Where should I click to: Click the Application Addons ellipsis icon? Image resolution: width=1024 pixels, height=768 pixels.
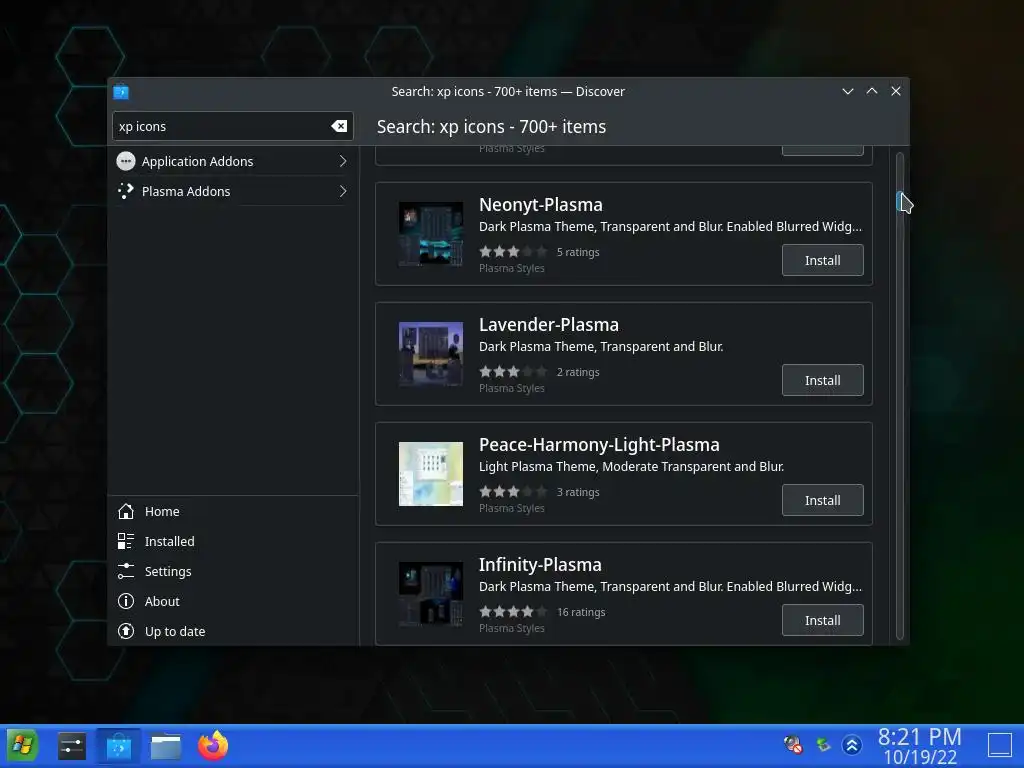tap(125, 161)
